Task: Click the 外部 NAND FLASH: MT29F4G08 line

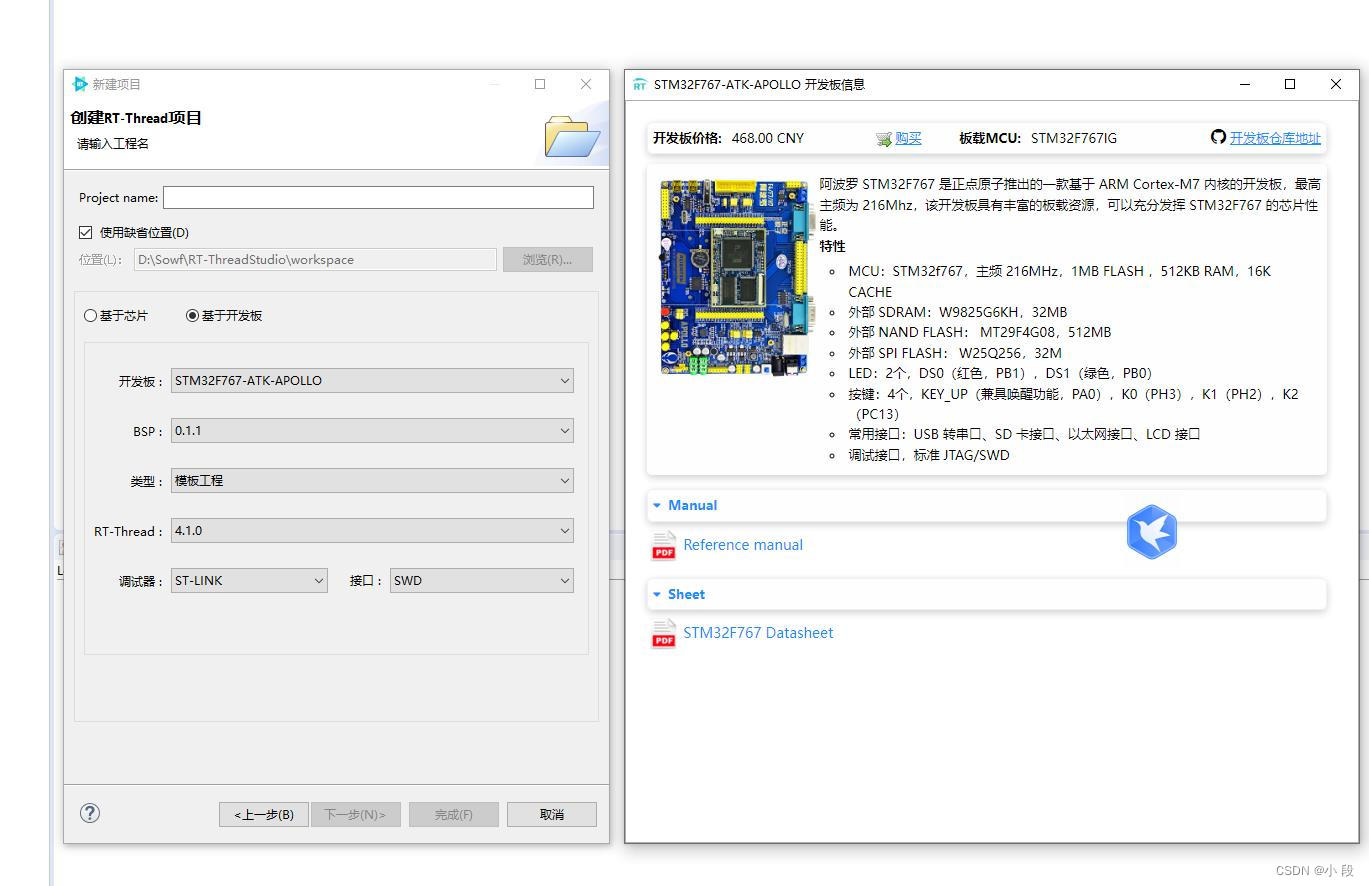Action: click(980, 332)
